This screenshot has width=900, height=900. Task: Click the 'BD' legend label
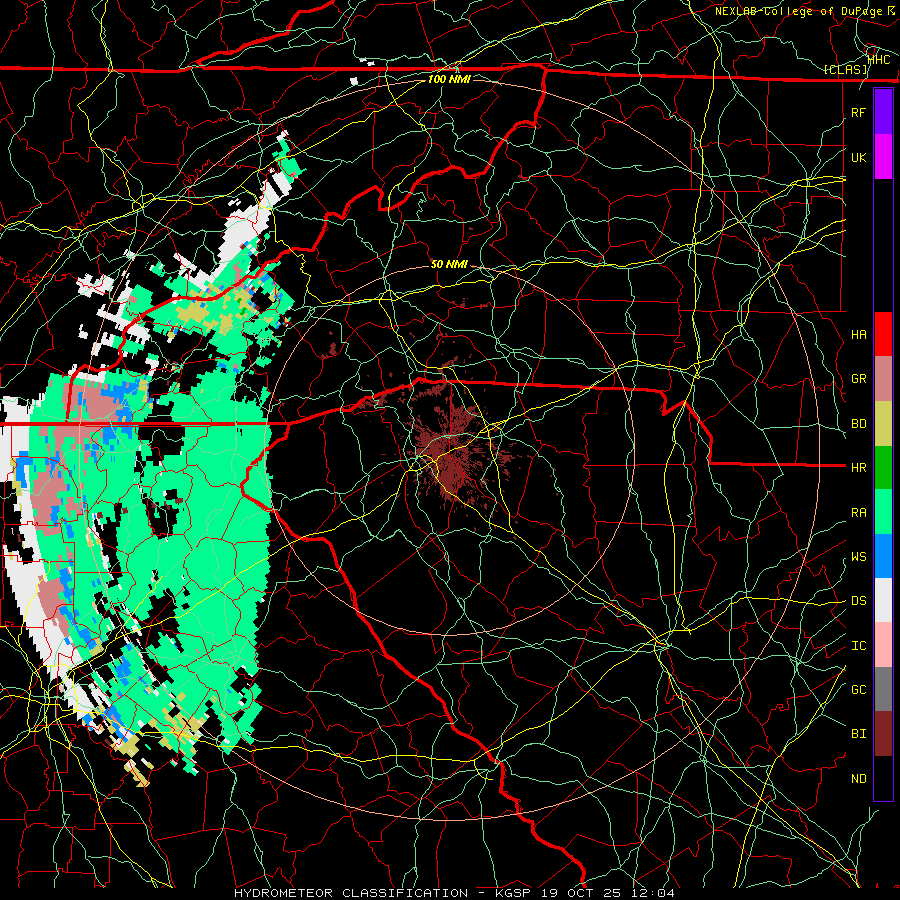[858, 424]
